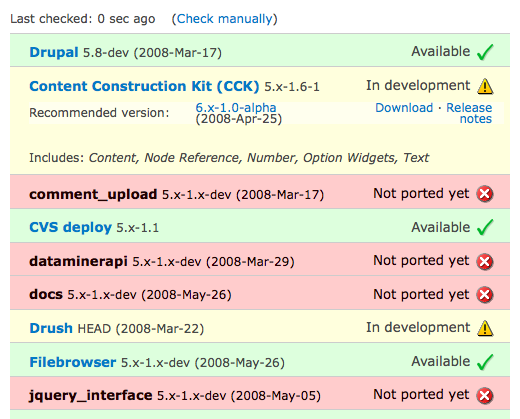Click jquery_interface version 5.x-1.x-dev (2008-May-05)
Viewport: 520px width, 419px height.
click(239, 396)
